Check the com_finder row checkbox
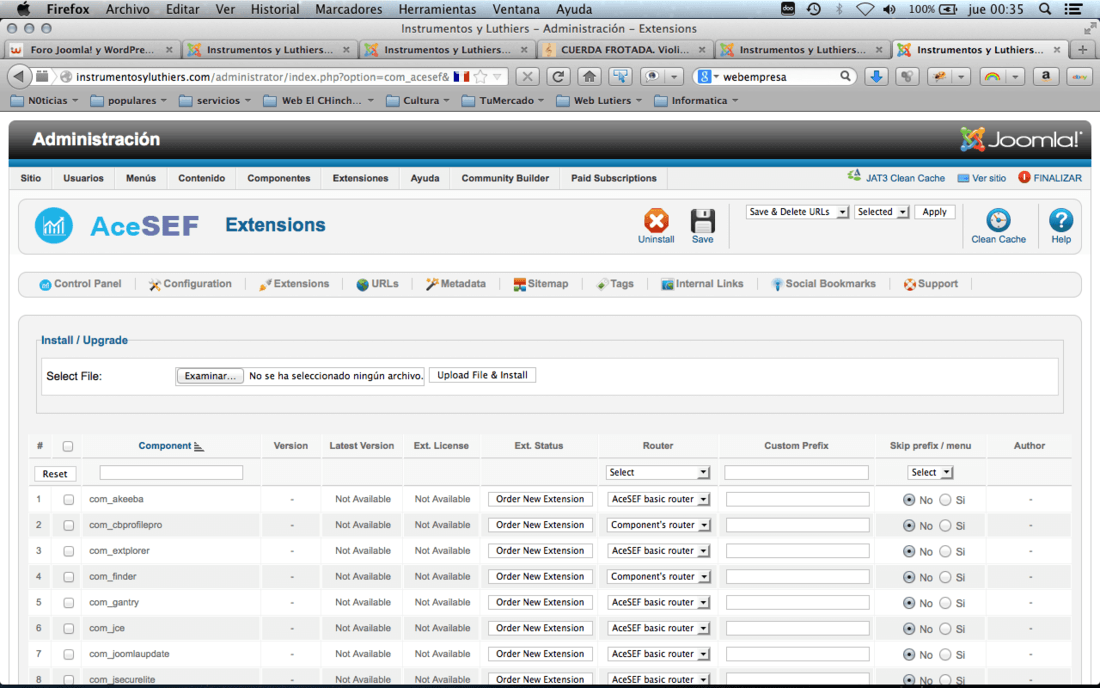Viewport: 1100px width, 688px height. click(68, 576)
